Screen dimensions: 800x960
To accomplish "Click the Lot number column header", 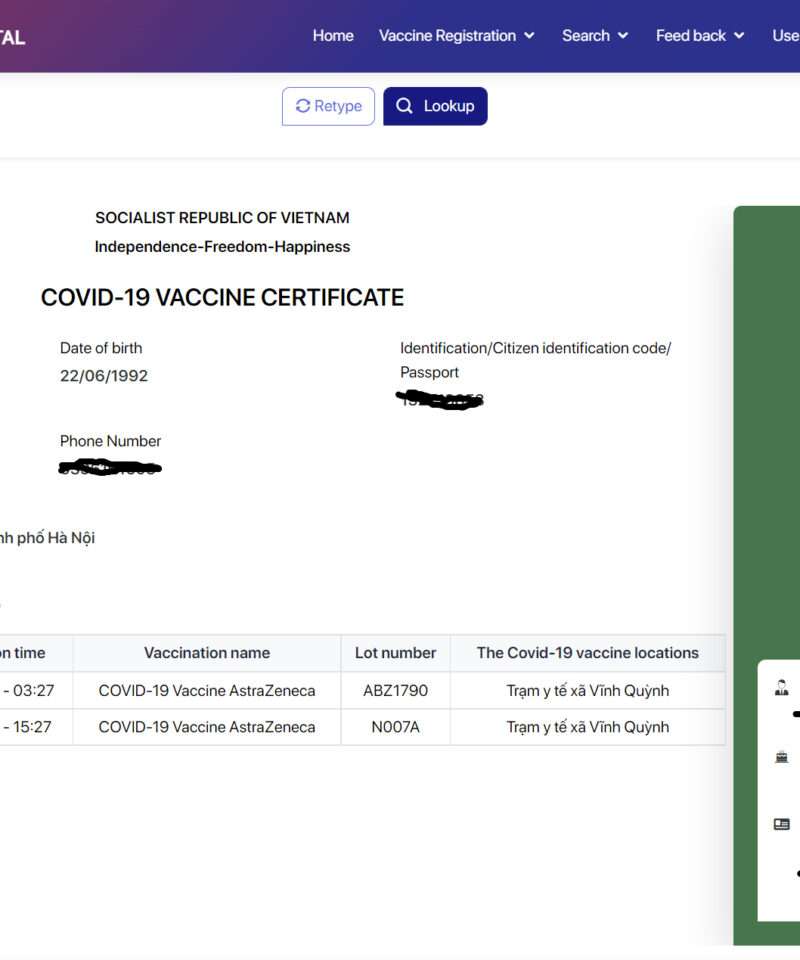I will 395,653.
